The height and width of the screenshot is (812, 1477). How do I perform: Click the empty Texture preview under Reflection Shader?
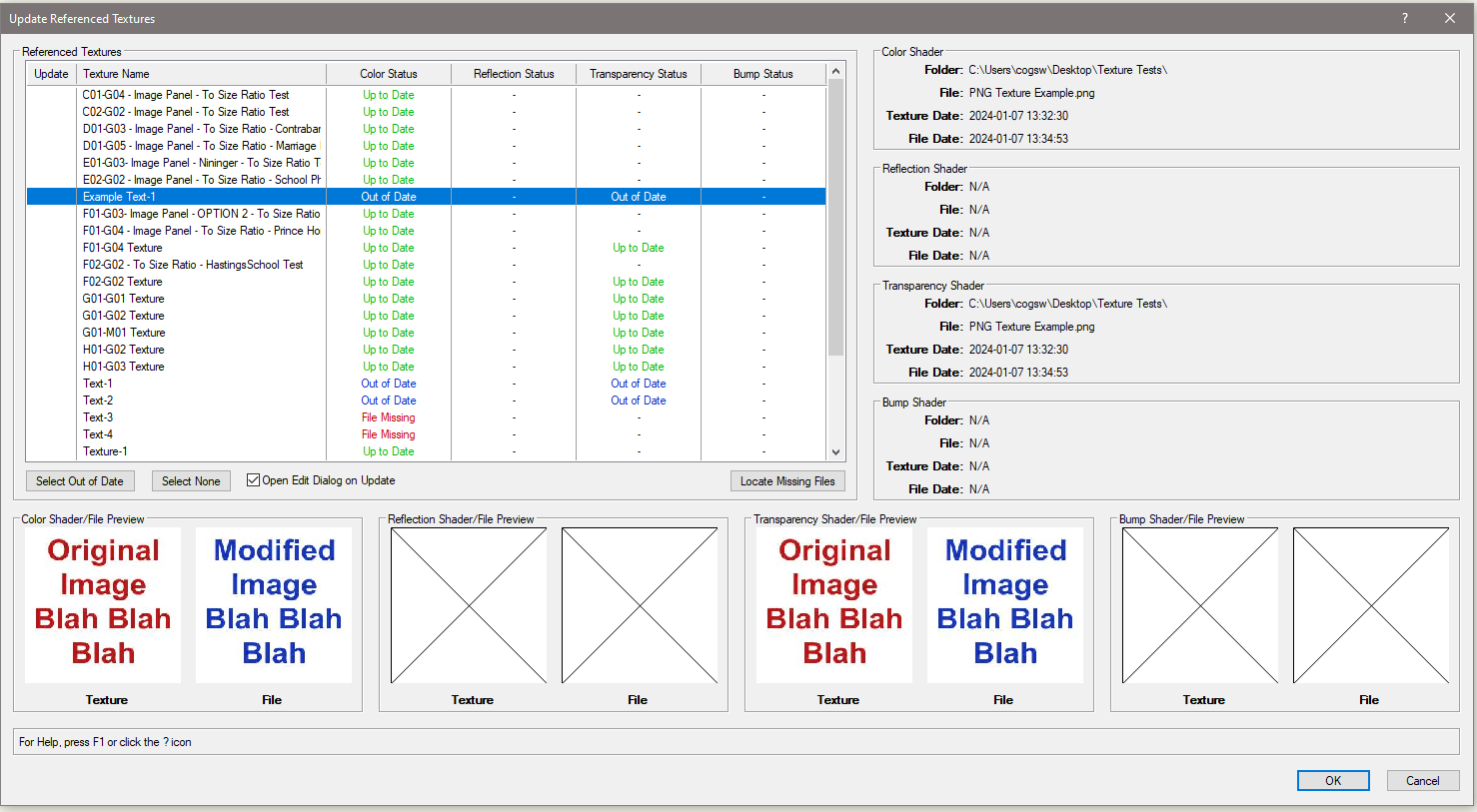pyautogui.click(x=468, y=604)
